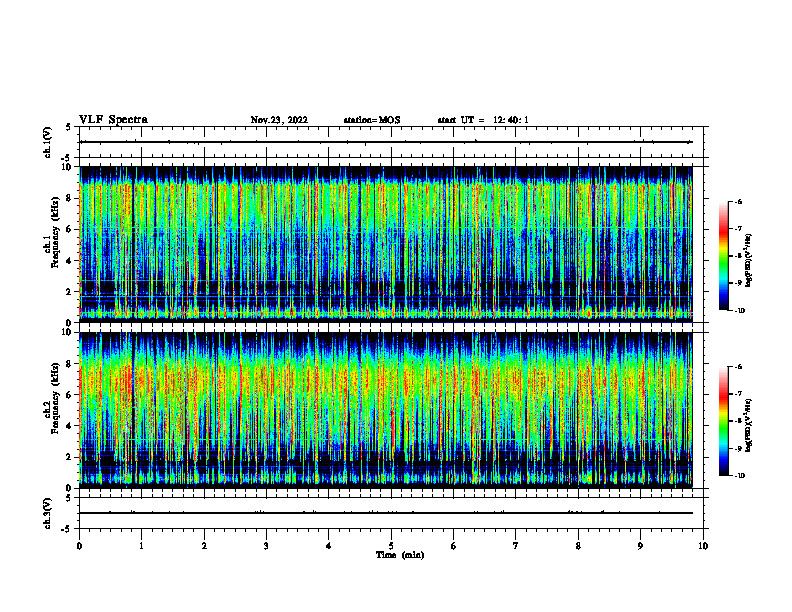Screen dimensions: 792x612
Task: Click the ch.2 spectrogram plot
Action: click(x=386, y=410)
